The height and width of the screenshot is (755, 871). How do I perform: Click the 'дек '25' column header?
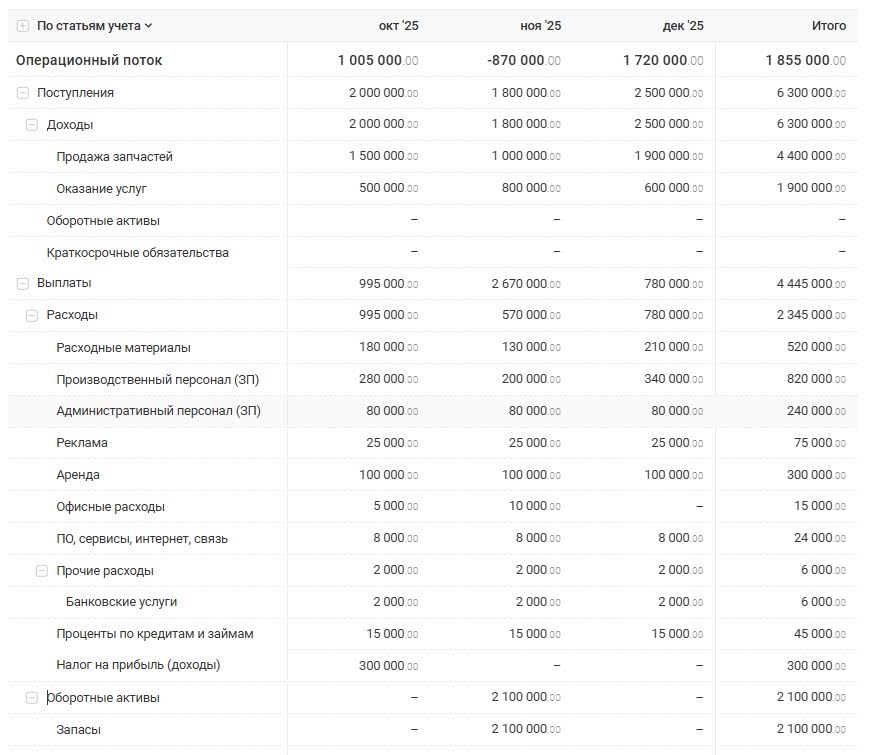coord(683,26)
